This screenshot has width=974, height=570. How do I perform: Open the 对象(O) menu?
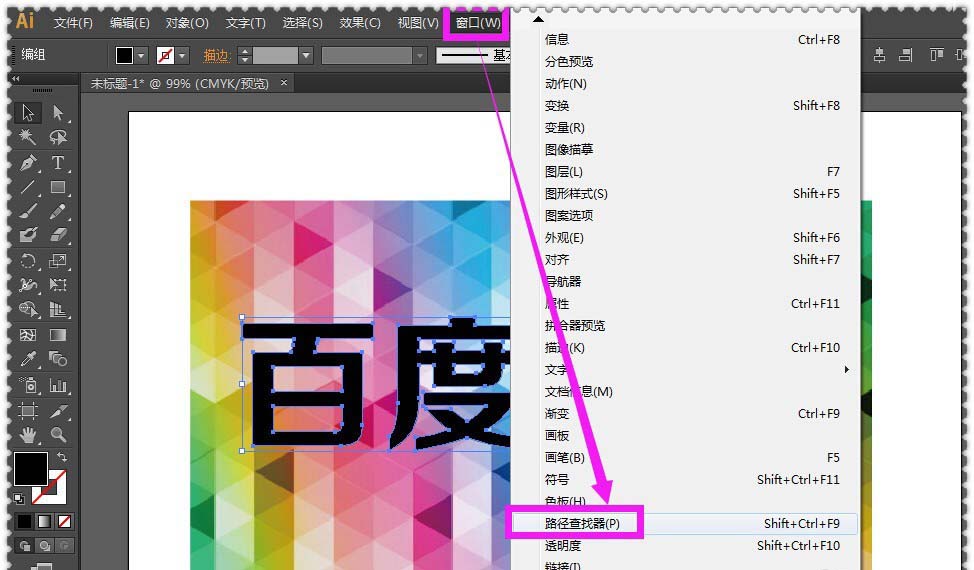click(187, 23)
